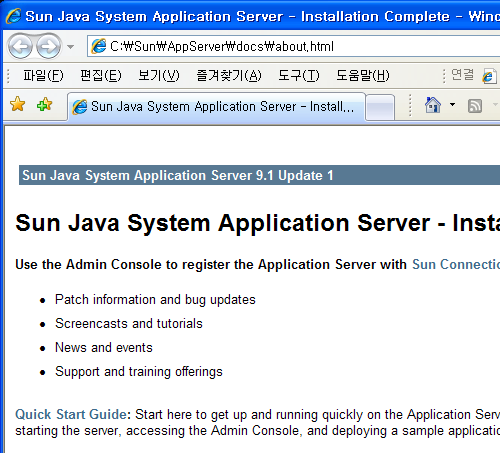Viewport: 500px width, 453px height.
Task: Click the Application Server 9.1 Update 1 banner
Action: point(259,175)
